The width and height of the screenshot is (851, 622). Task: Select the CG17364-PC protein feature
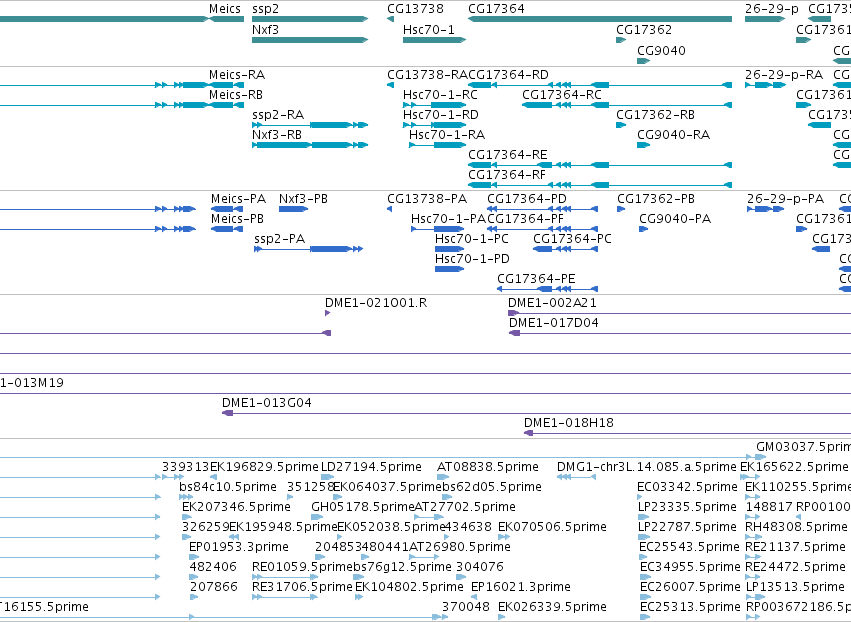tap(566, 249)
